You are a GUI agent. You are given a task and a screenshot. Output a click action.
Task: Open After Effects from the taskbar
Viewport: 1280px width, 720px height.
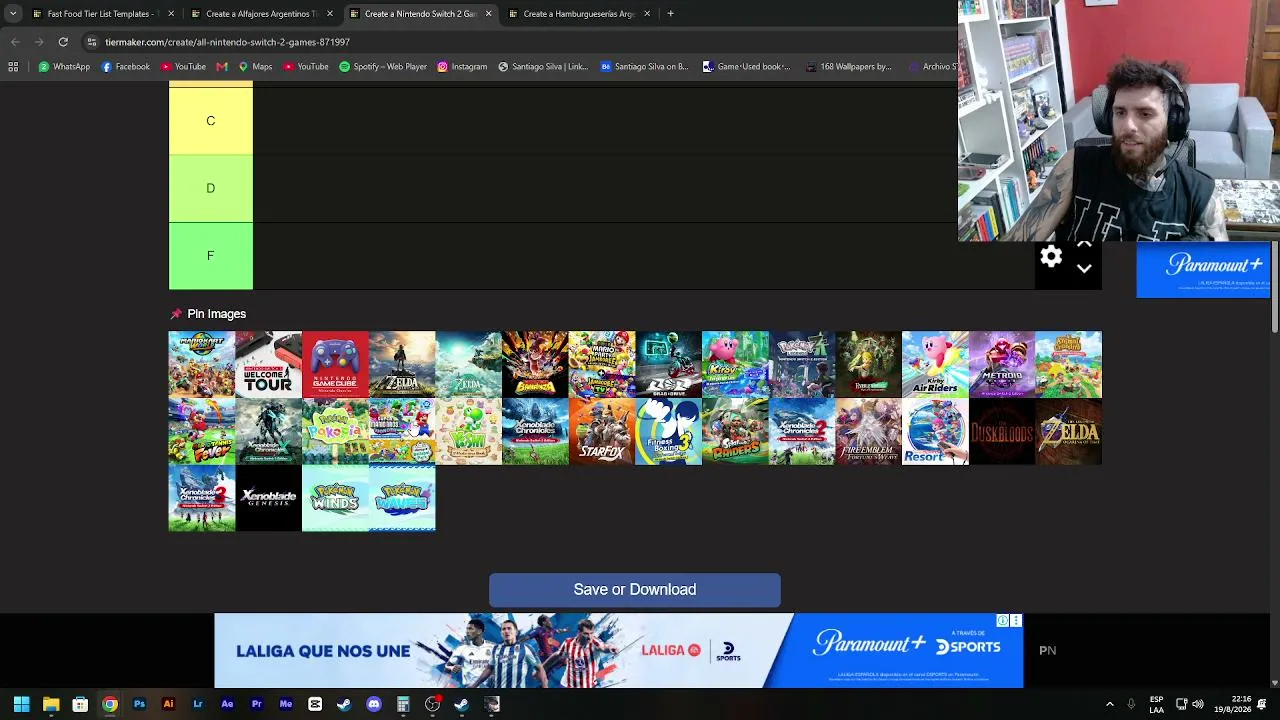tap(227, 704)
